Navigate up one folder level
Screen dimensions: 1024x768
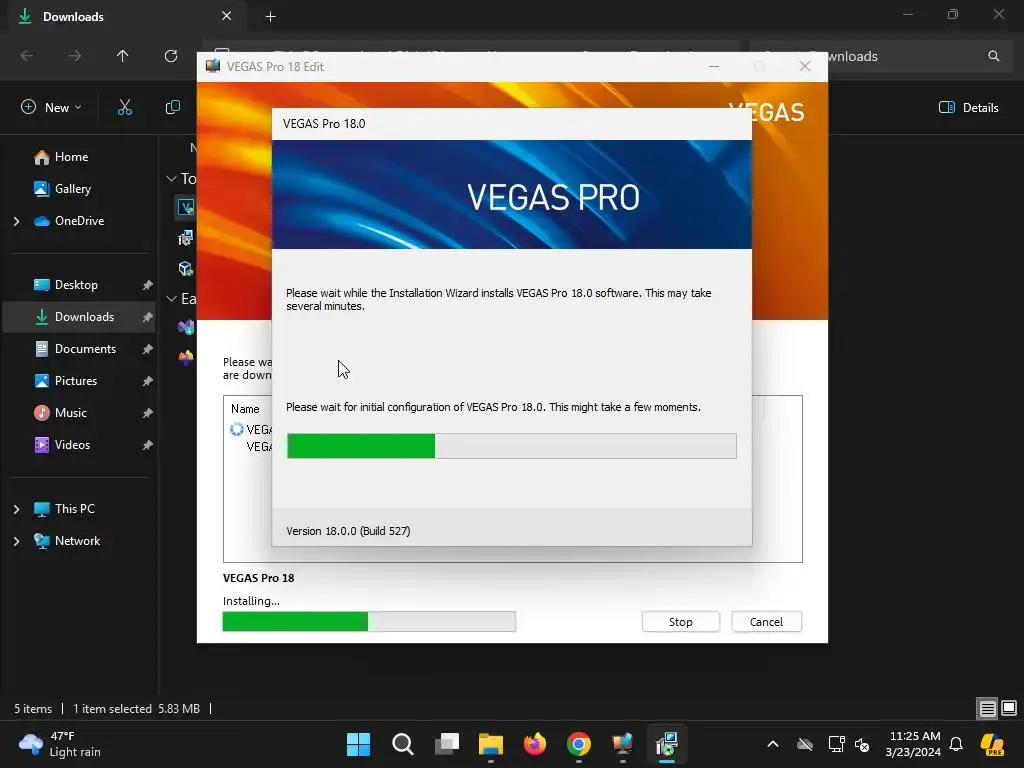coord(123,56)
